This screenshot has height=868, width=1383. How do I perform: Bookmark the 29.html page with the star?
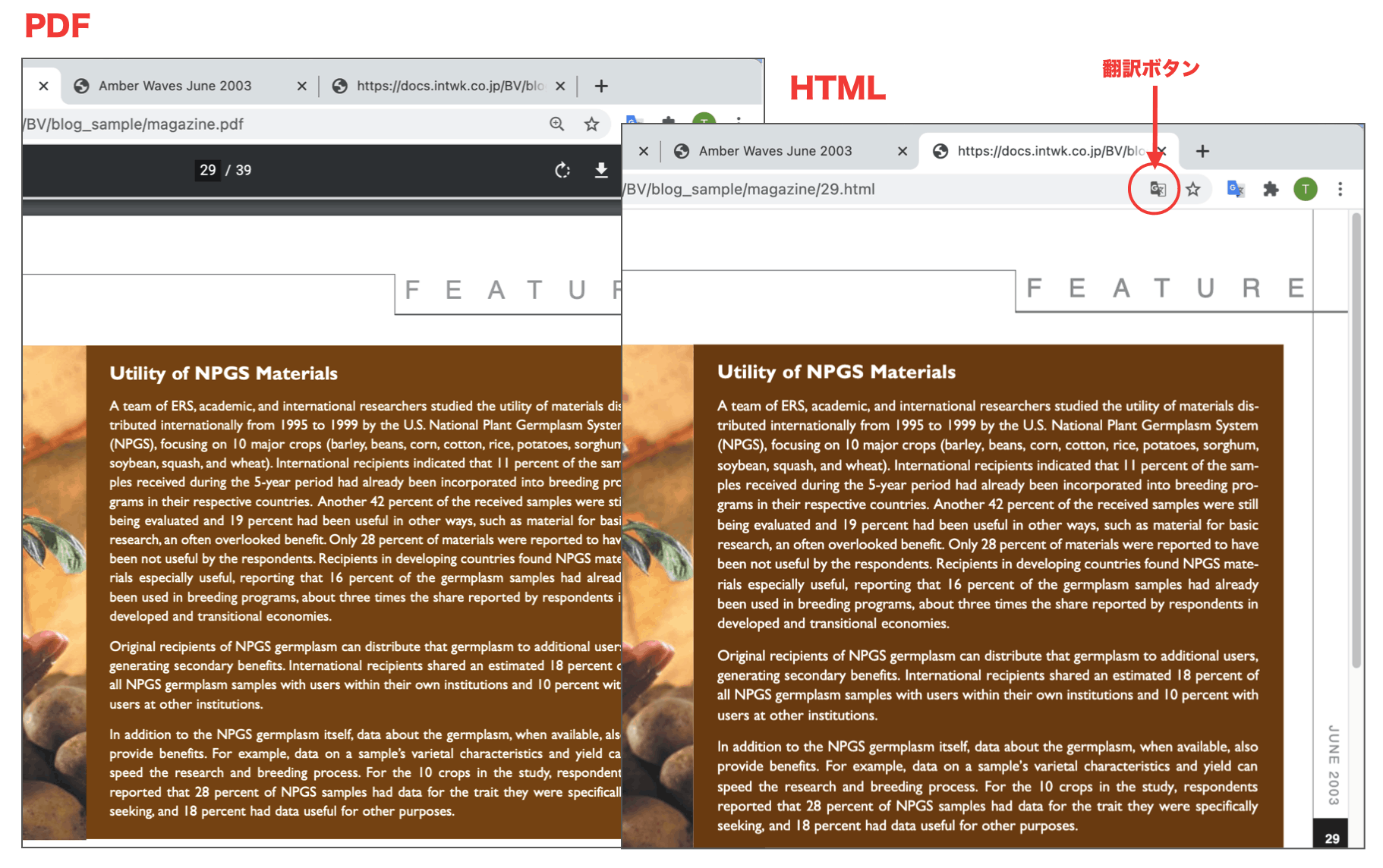(x=1193, y=189)
